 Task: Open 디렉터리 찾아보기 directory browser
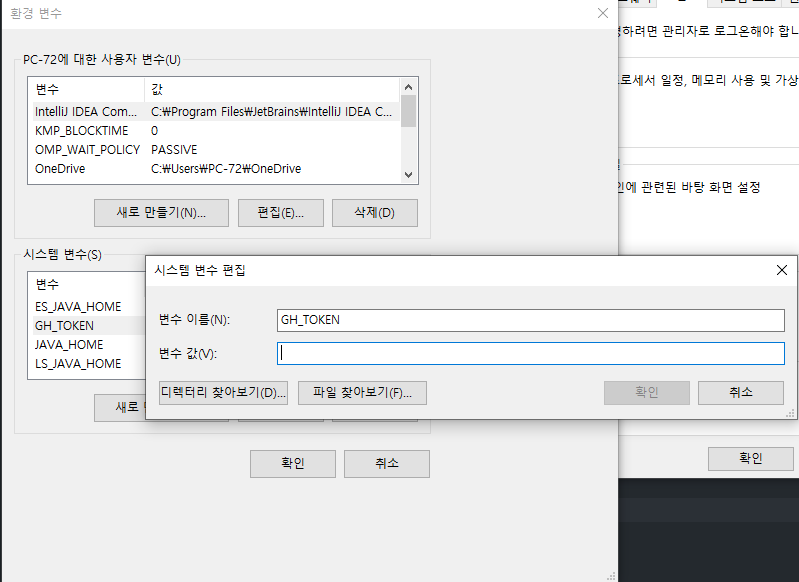click(223, 393)
